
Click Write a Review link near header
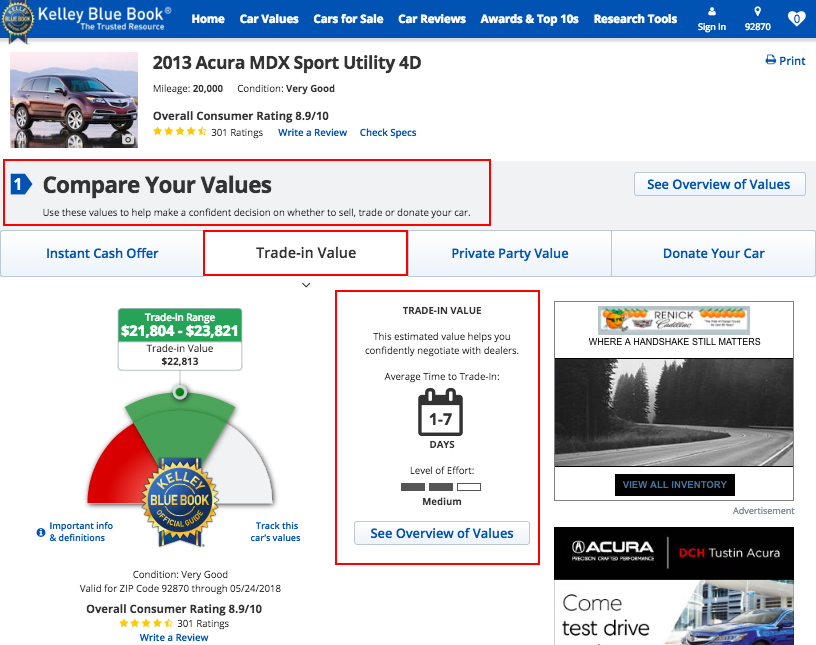click(x=312, y=132)
